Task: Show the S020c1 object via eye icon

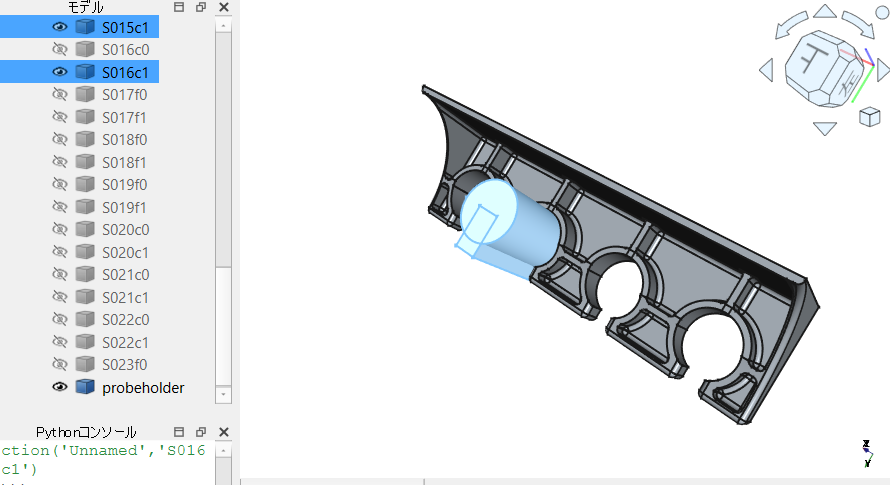Action: click(x=60, y=252)
